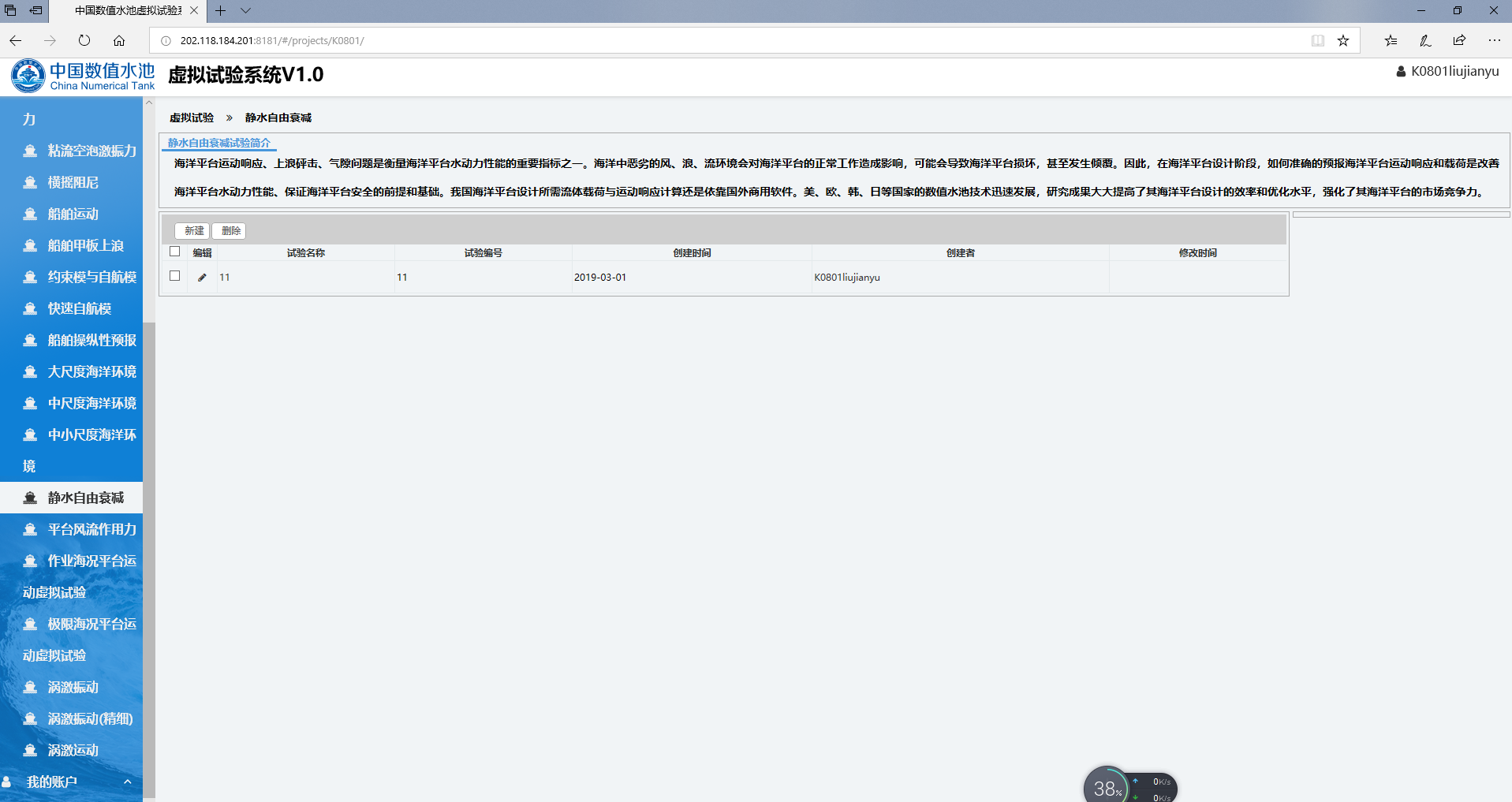Toggle the select-all checkbox in table header
Image resolution: width=1512 pixels, height=802 pixels.
coord(175,252)
